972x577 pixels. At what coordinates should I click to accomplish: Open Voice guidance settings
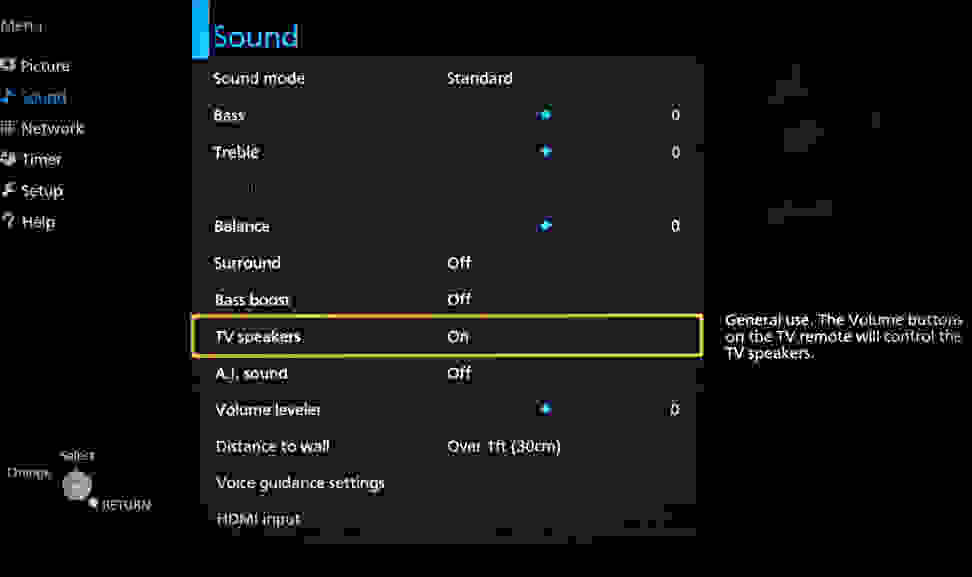coord(300,483)
